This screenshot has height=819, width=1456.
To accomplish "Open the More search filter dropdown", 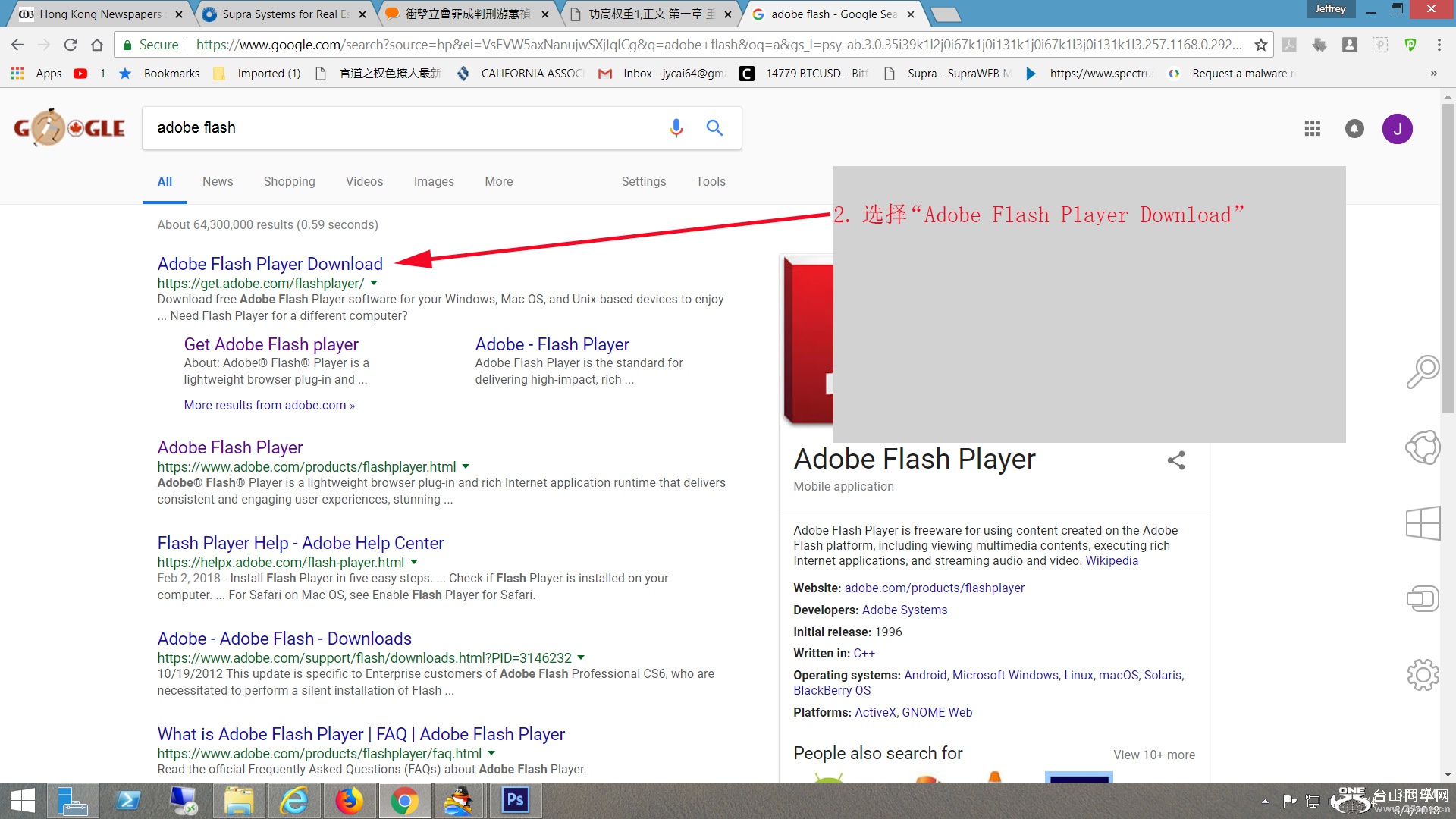I will [x=499, y=181].
